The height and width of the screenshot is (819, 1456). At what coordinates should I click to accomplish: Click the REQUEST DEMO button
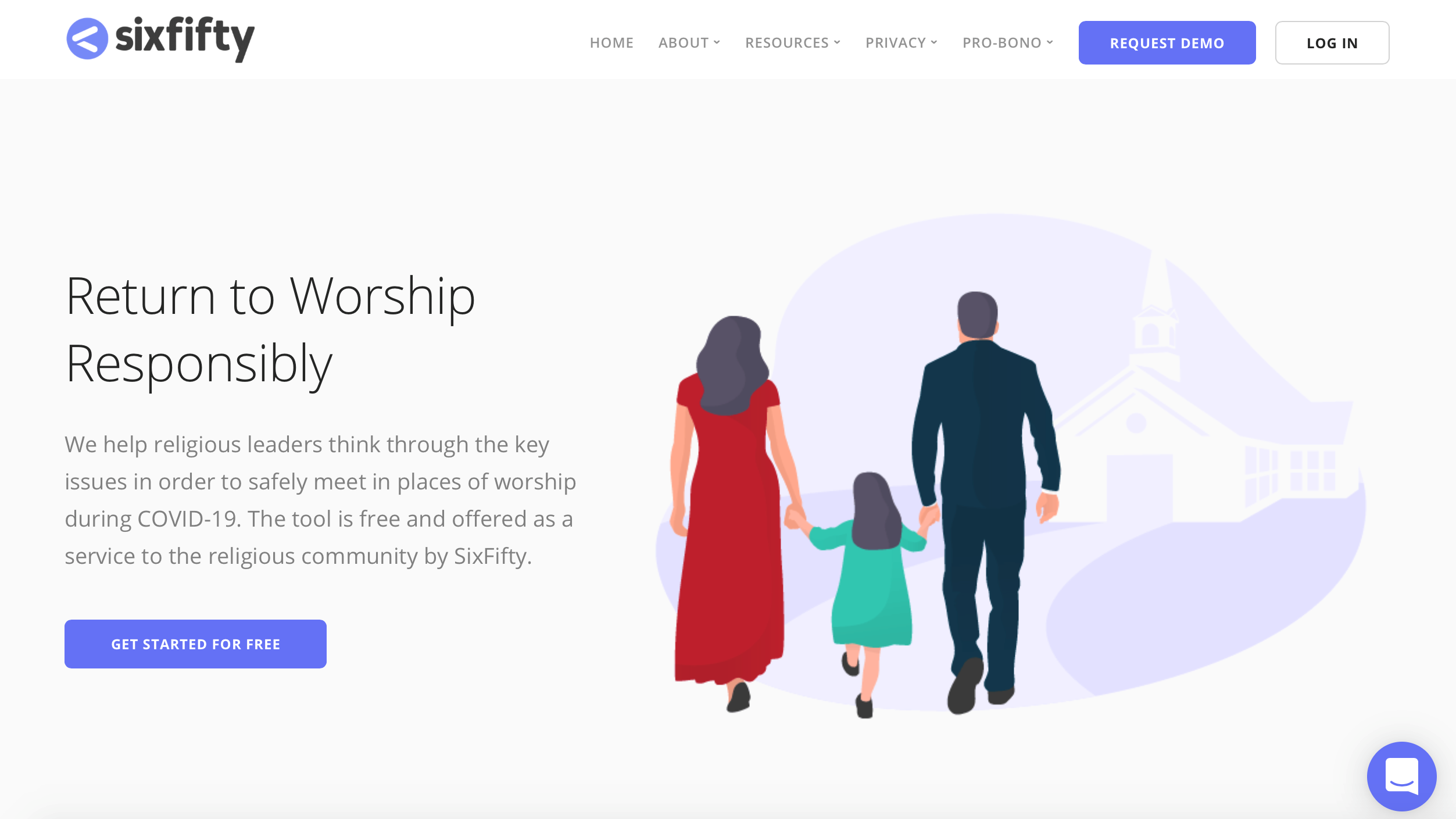(1167, 42)
